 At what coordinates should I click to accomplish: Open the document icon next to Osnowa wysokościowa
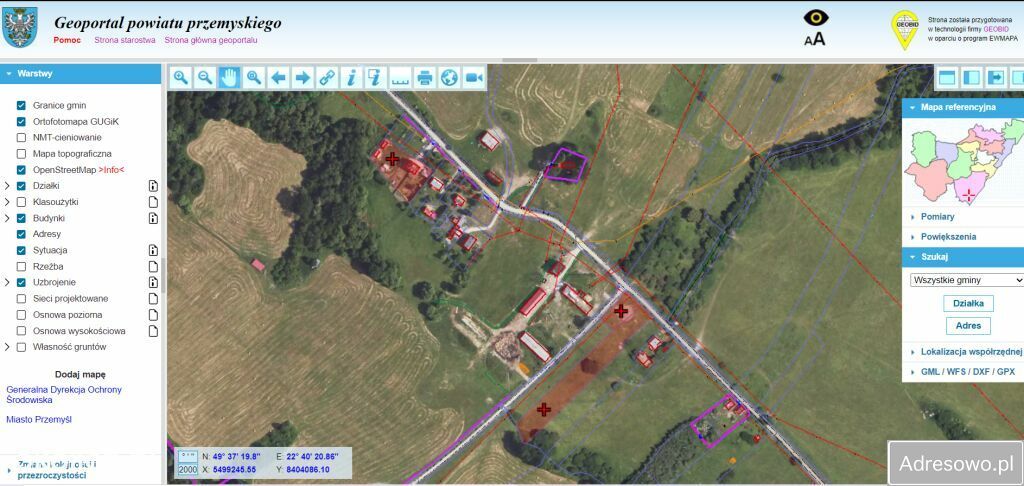[153, 331]
